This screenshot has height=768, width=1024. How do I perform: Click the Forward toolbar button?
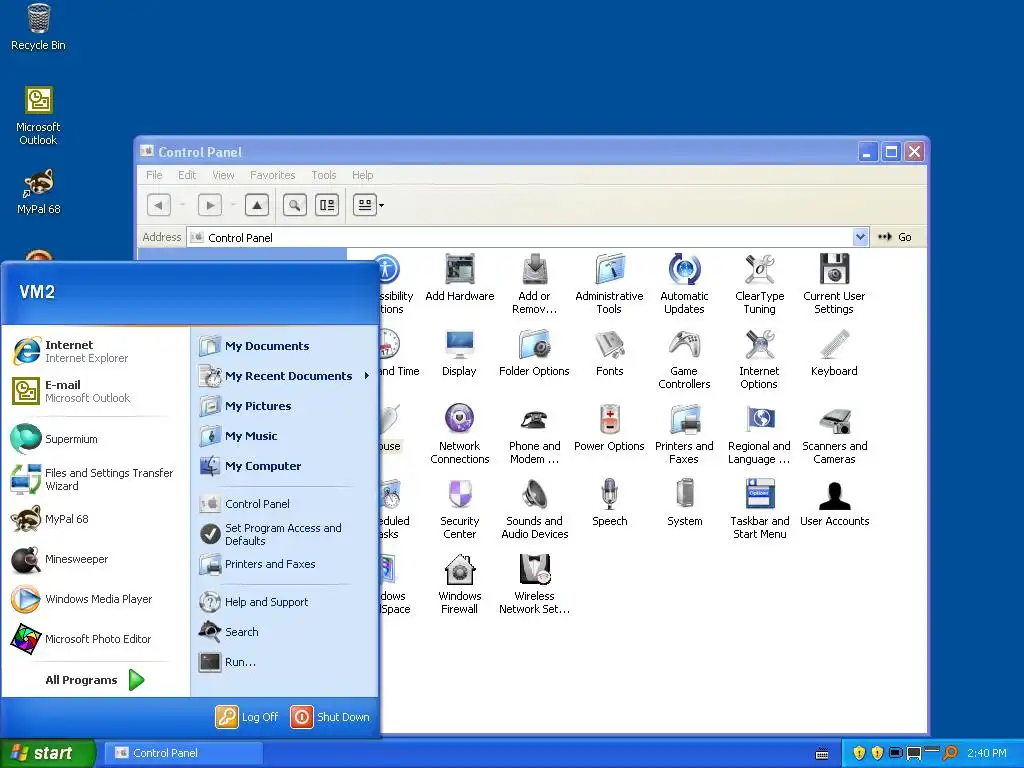click(210, 205)
